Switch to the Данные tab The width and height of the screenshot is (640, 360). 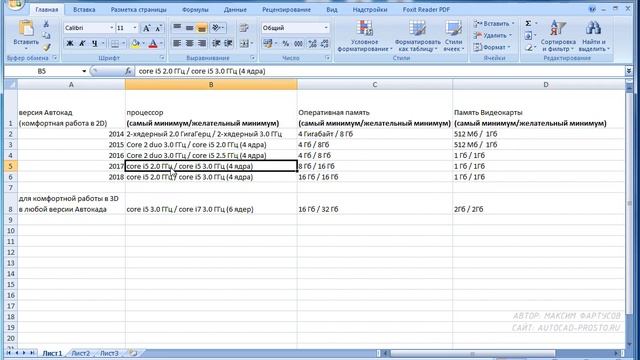point(235,9)
